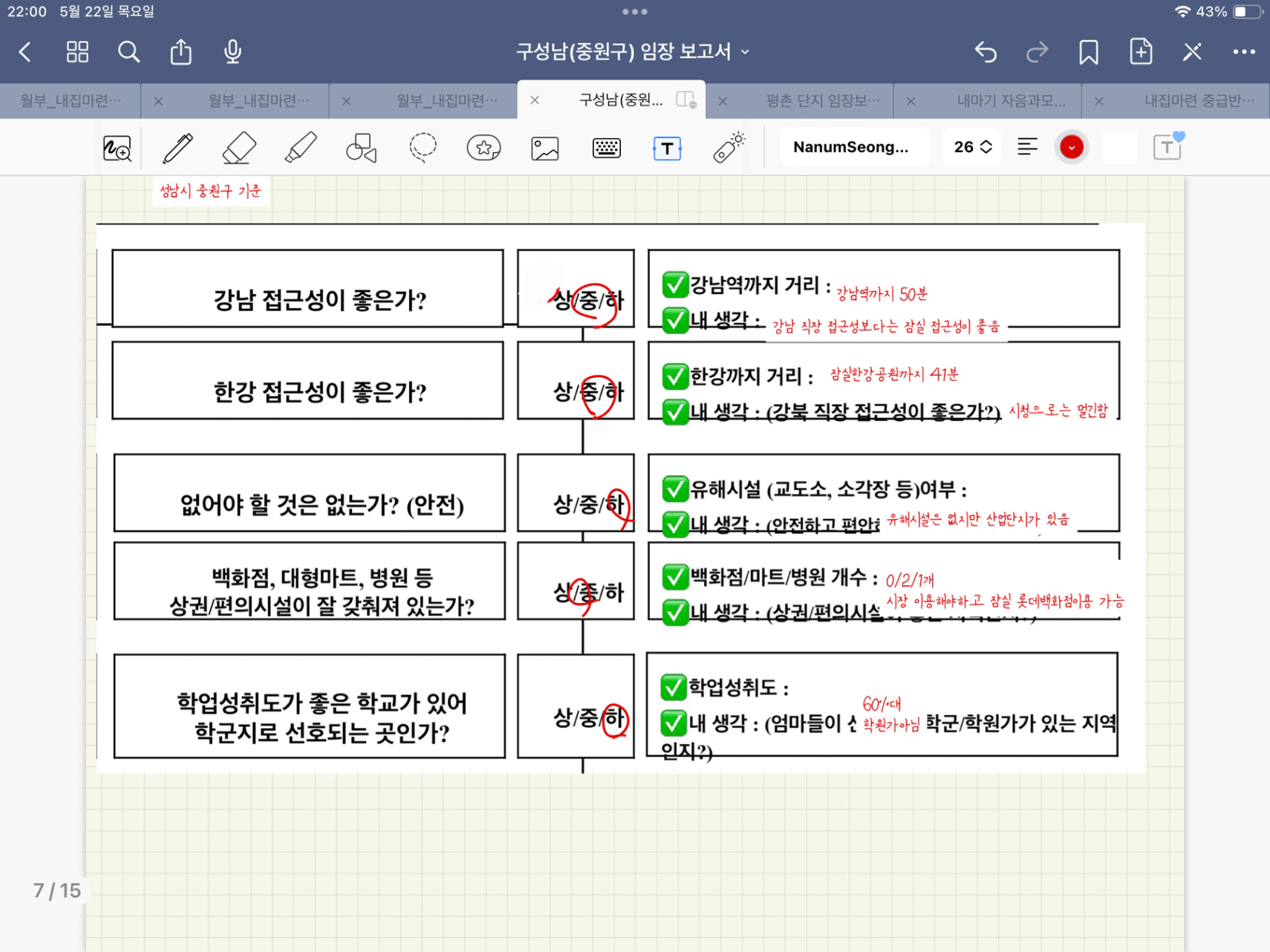Image resolution: width=1270 pixels, height=952 pixels.
Task: Select the zoom window tool
Action: click(x=117, y=149)
